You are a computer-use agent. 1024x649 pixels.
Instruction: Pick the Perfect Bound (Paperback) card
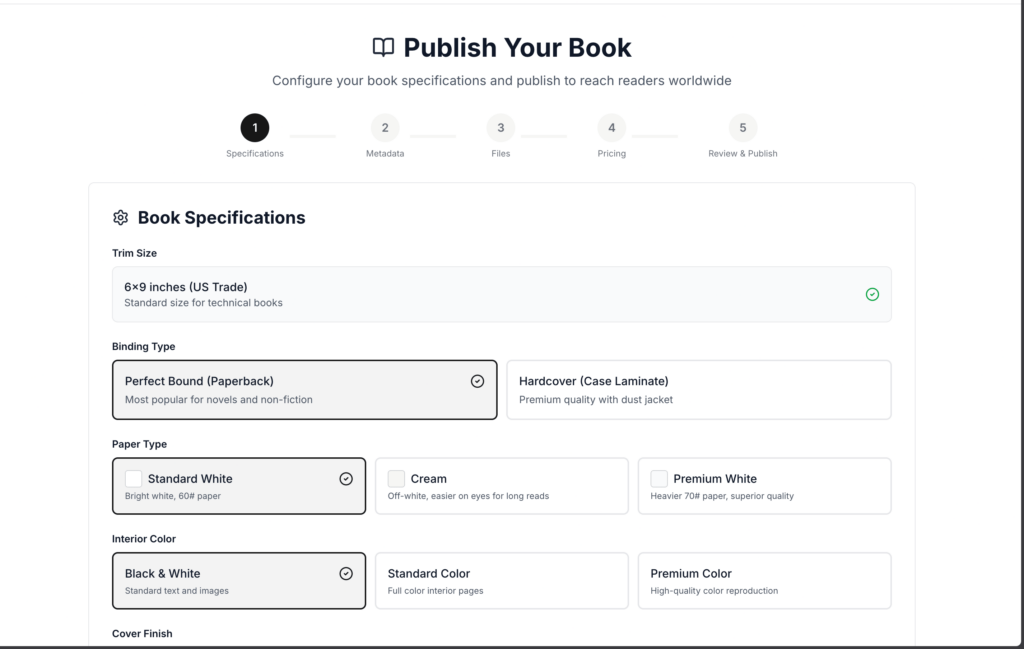click(304, 390)
